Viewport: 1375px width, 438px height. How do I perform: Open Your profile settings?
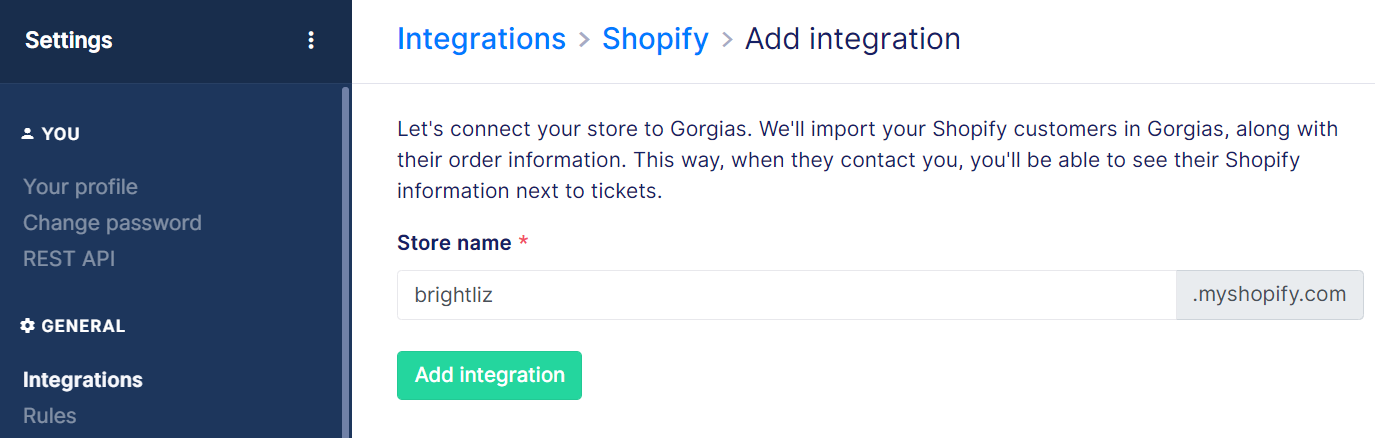[80, 187]
